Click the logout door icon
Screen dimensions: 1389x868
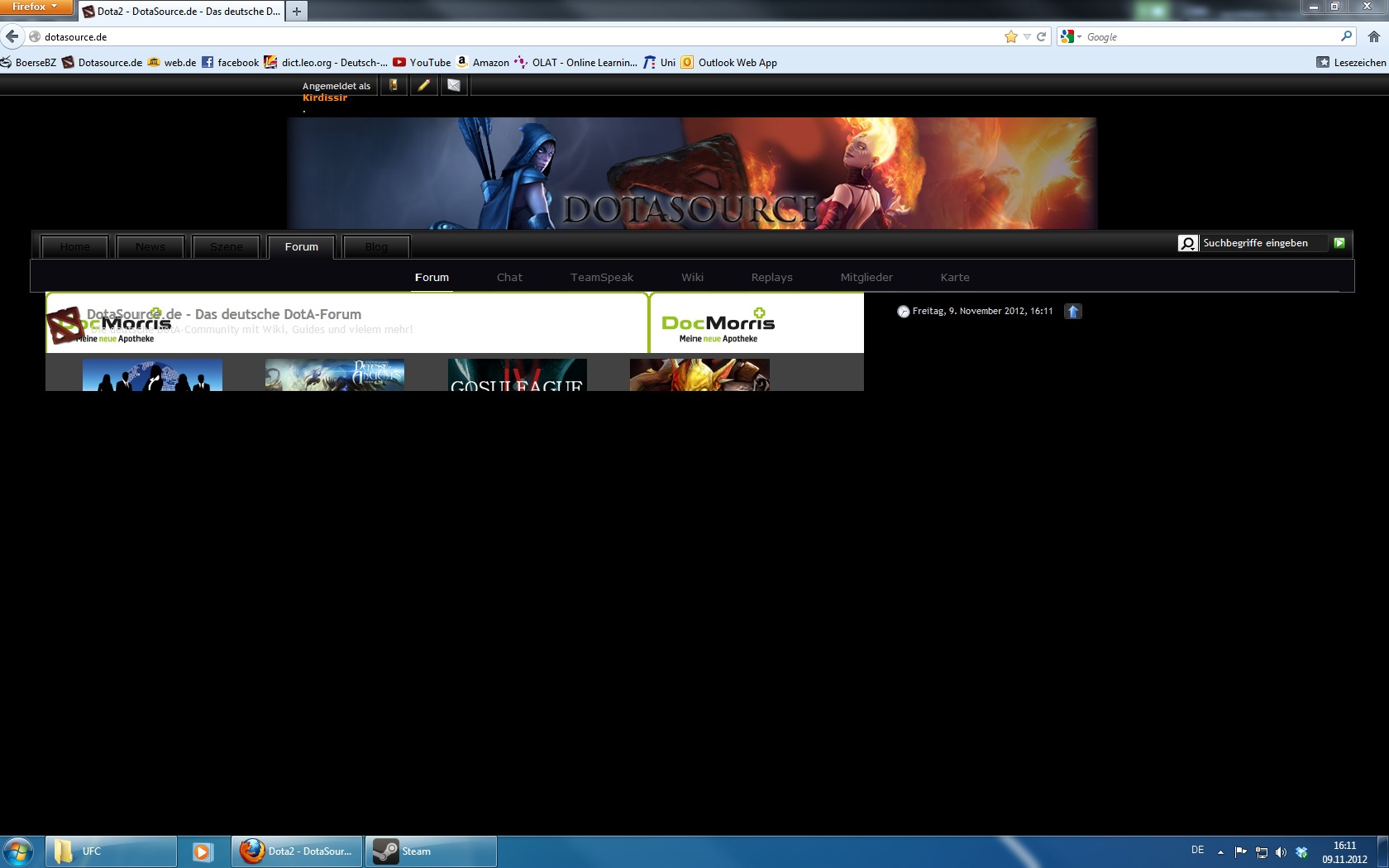394,85
